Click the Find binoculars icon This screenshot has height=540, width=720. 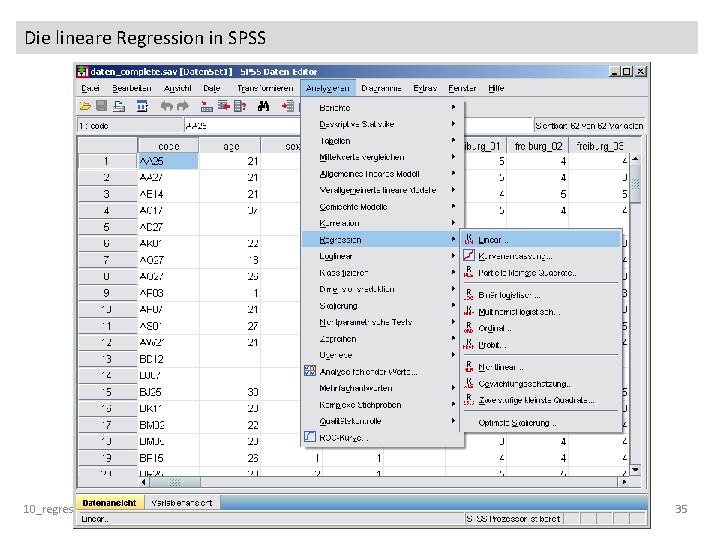pos(264,107)
